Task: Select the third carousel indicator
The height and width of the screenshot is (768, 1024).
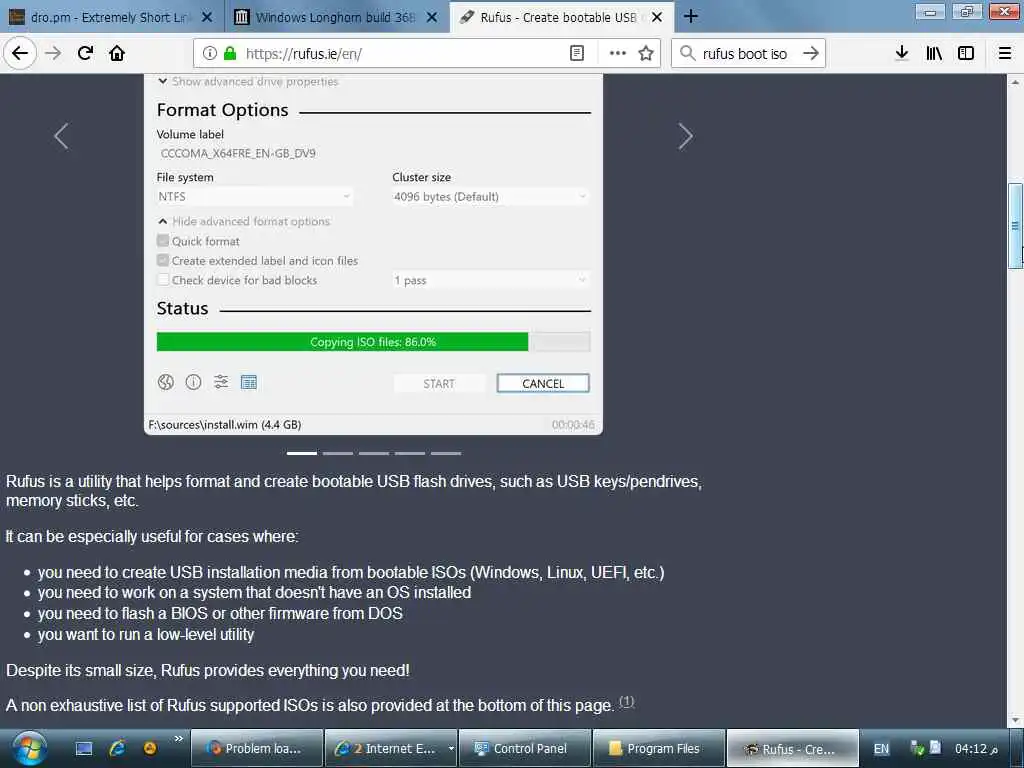Action: click(x=374, y=453)
